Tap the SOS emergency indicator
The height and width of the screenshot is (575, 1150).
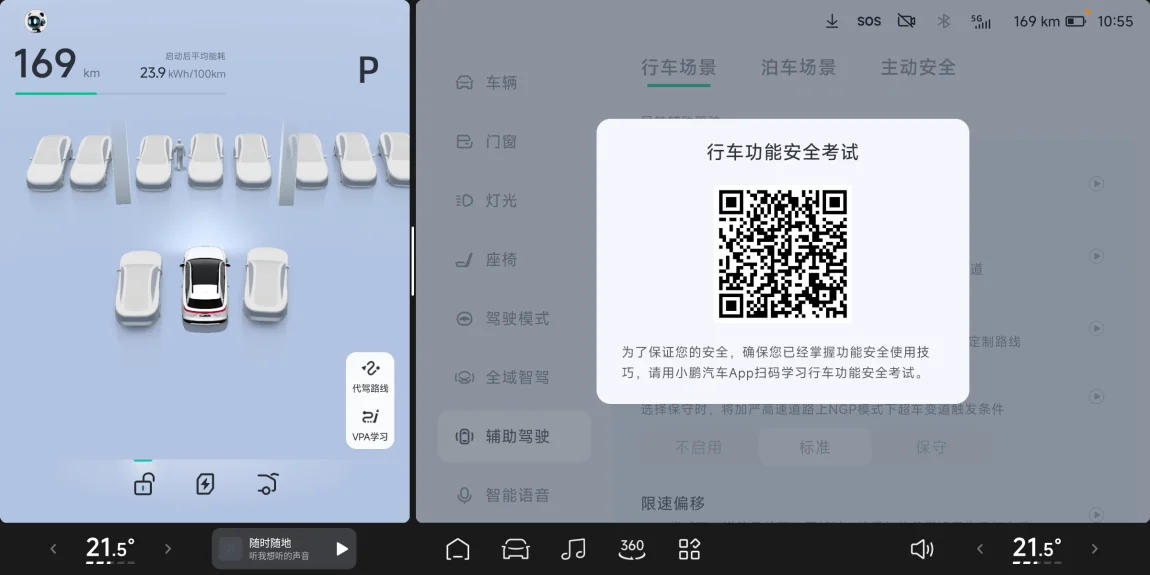pos(869,21)
